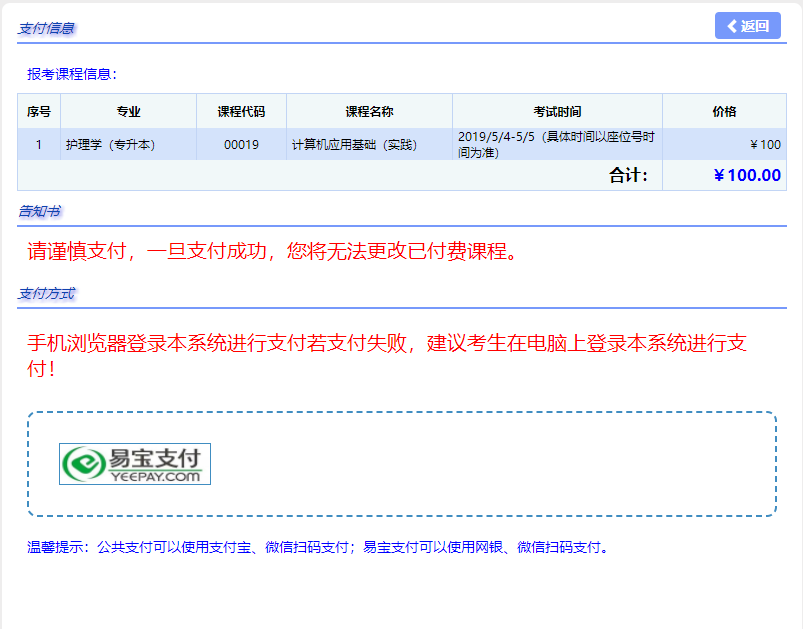Image resolution: width=803 pixels, height=629 pixels.
Task: Select course code 00019 cell
Action: pyautogui.click(x=241, y=145)
